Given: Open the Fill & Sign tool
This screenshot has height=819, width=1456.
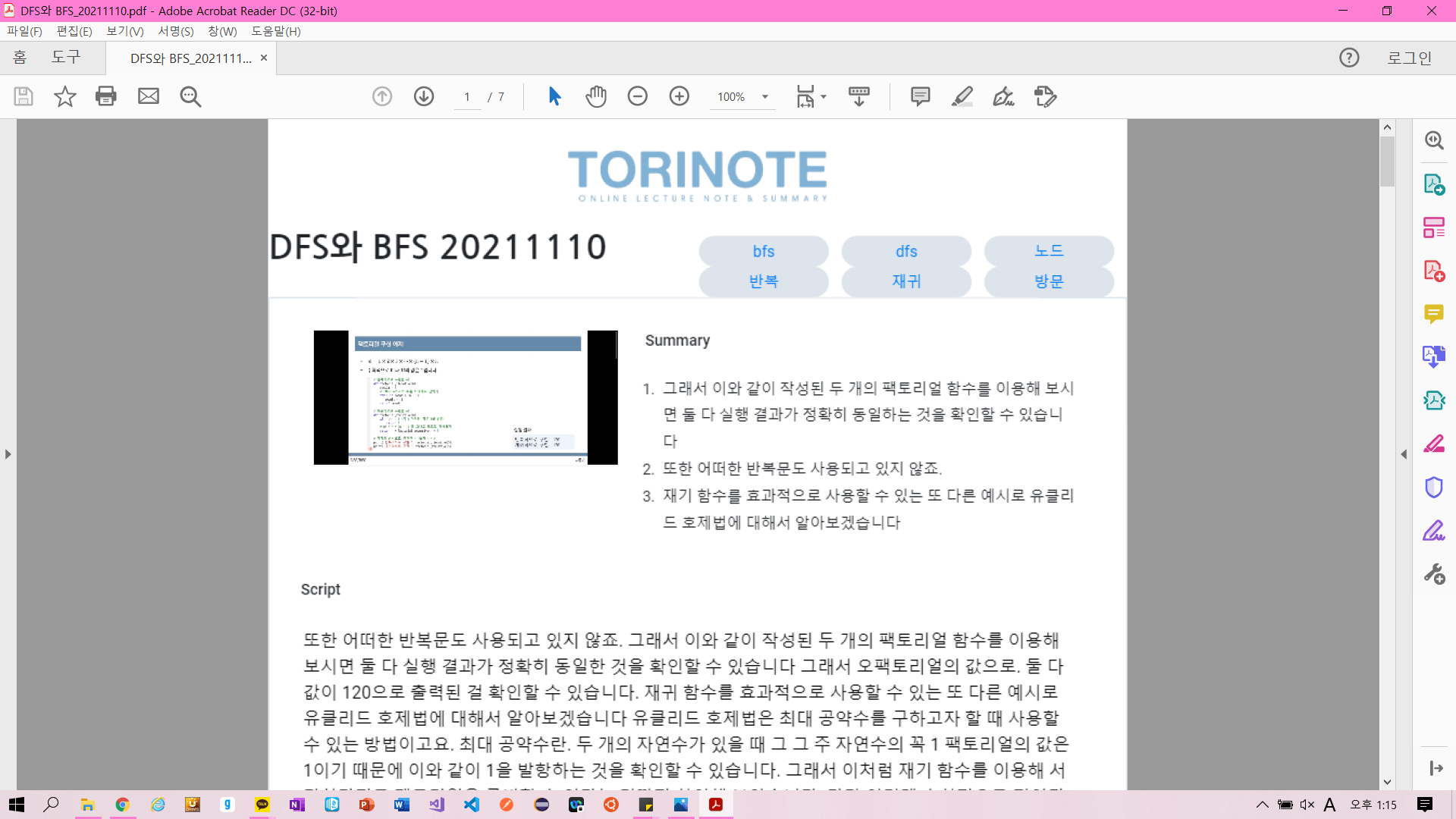Looking at the screenshot, I should pos(1003,96).
